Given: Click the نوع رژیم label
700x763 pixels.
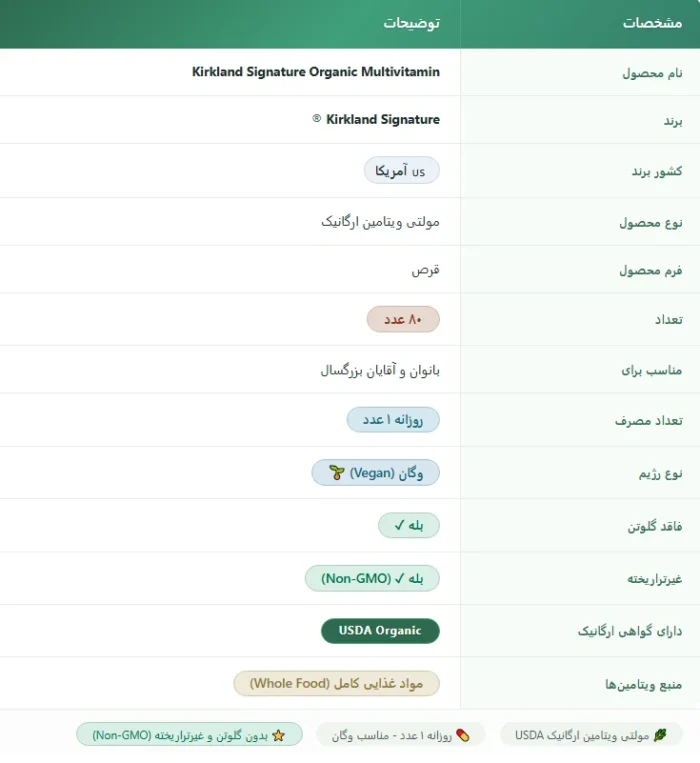Looking at the screenshot, I should point(660,473).
